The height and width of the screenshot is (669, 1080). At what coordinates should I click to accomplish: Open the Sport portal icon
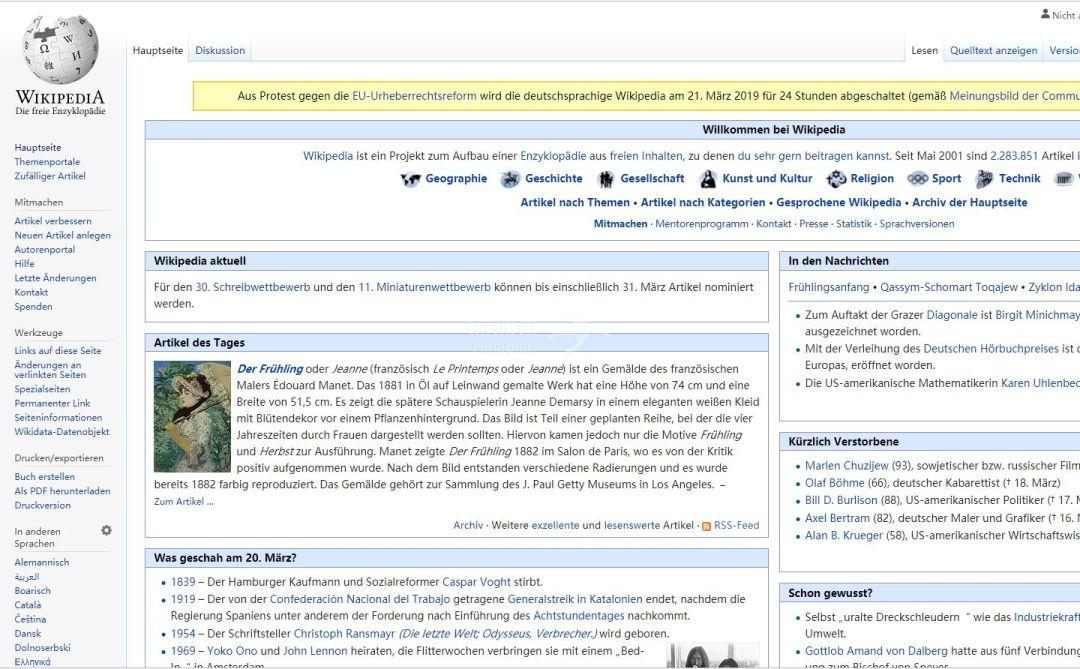[x=917, y=179]
